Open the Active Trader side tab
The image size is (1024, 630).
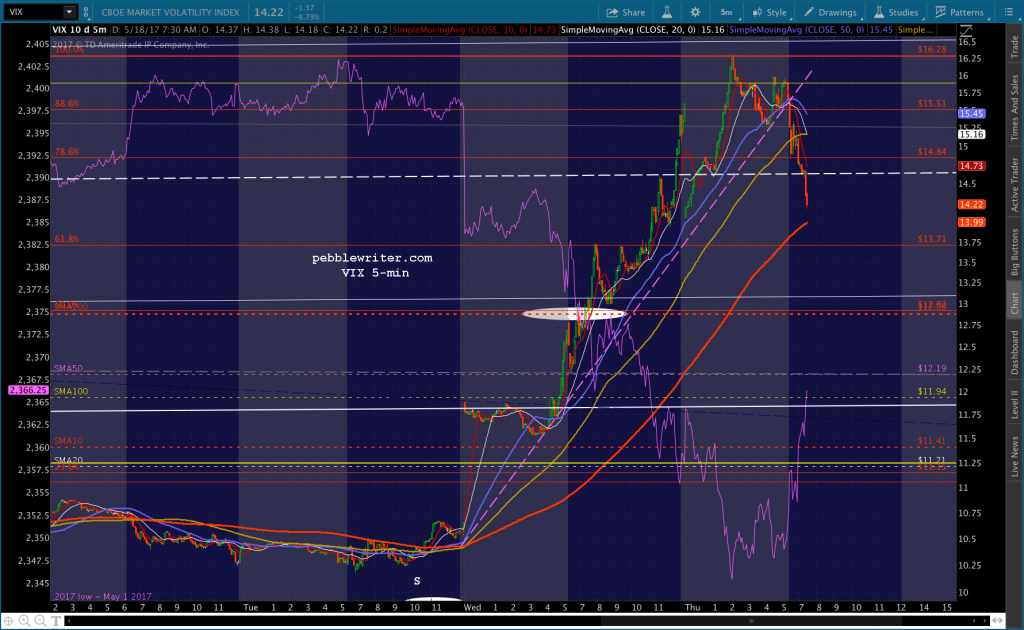tap(1015, 185)
